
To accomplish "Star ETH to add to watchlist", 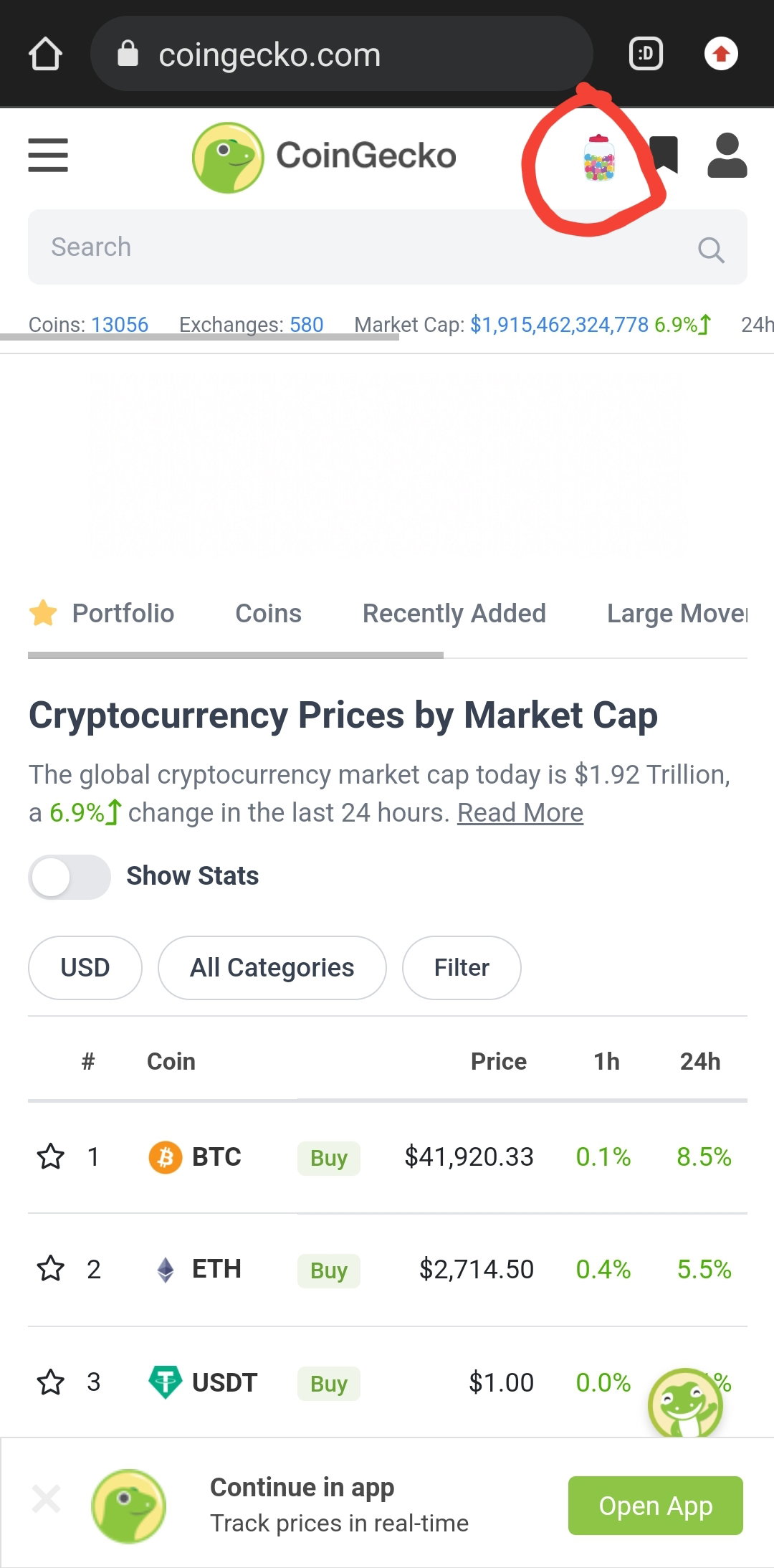I will [51, 1269].
